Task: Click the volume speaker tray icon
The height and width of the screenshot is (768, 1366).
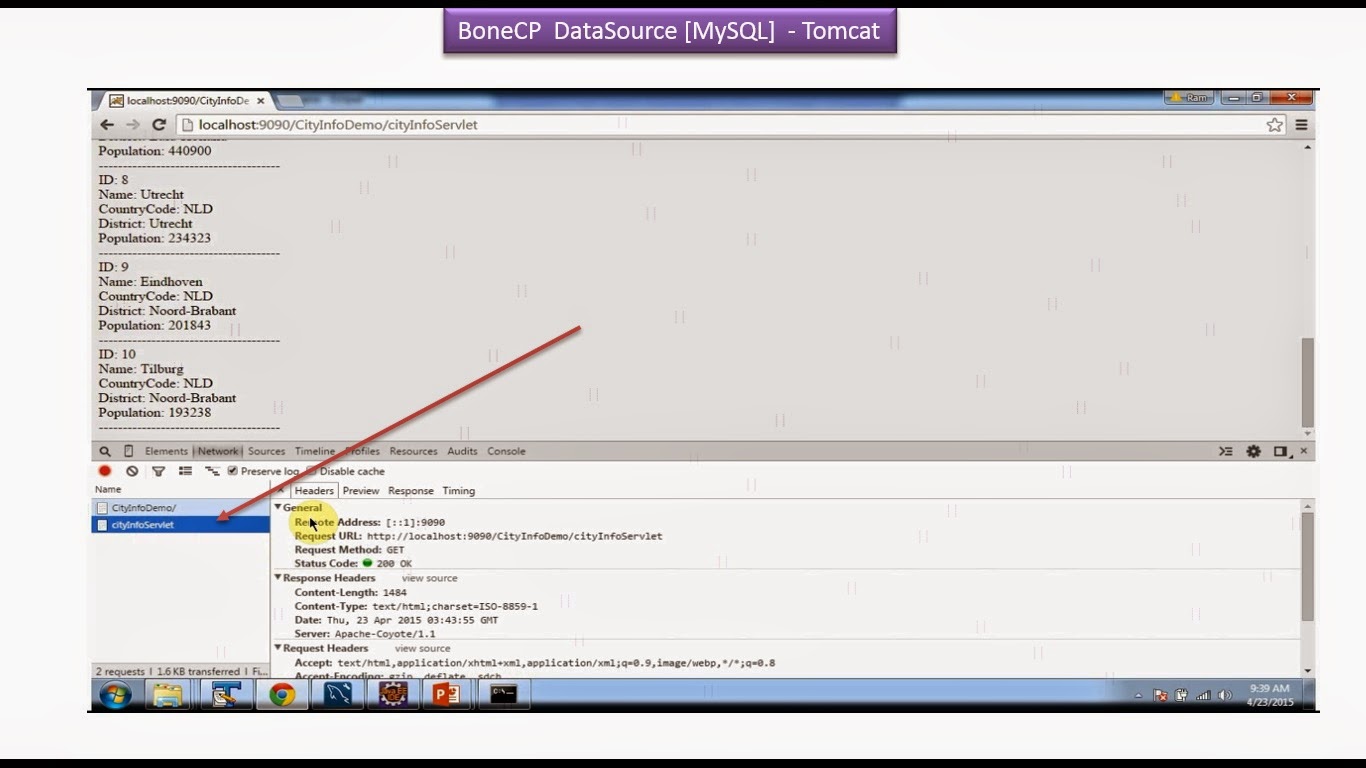Action: pyautogui.click(x=1225, y=695)
